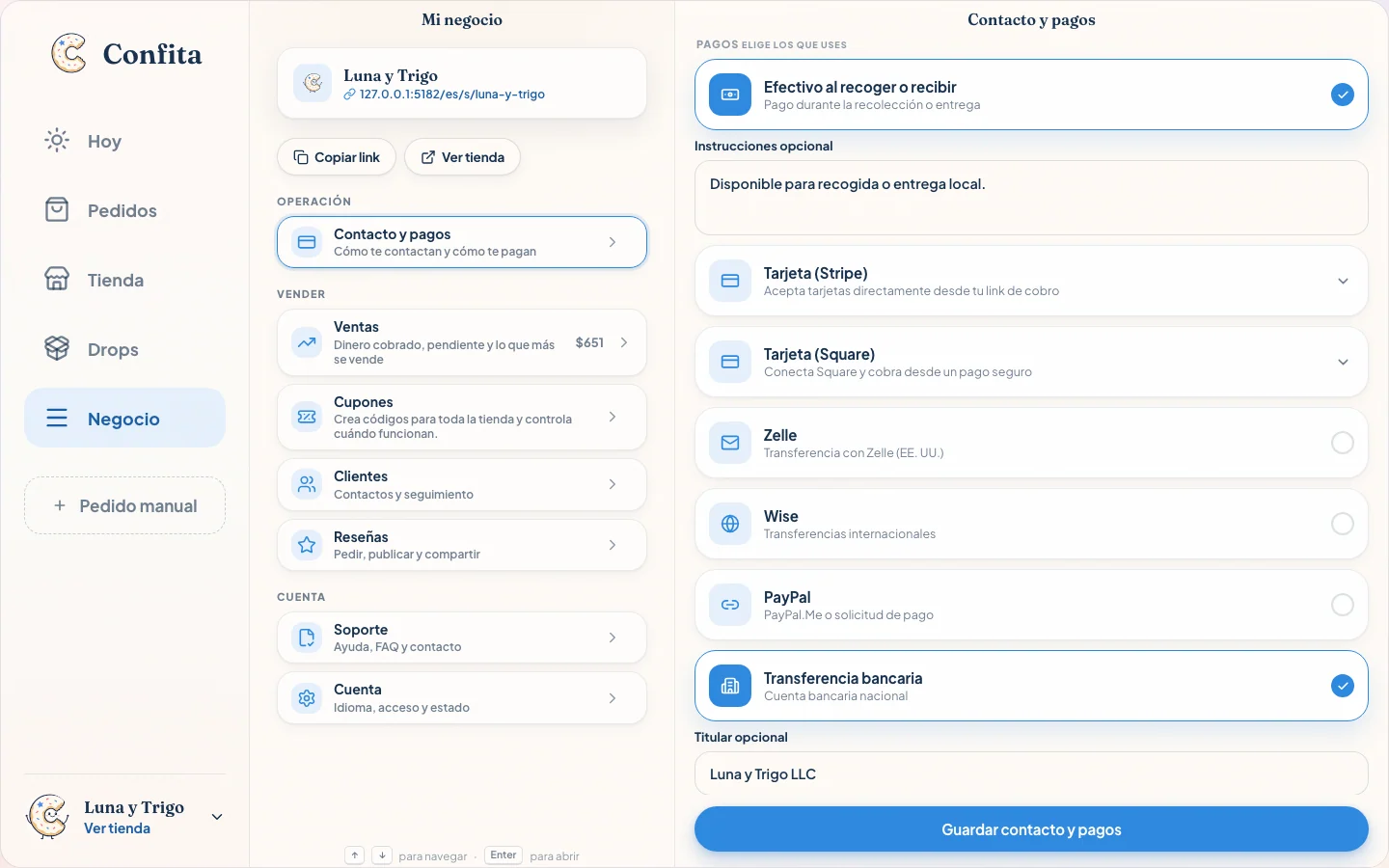The height and width of the screenshot is (868, 1389).
Task: Click the storefront icon for Tienda
Action: tap(57, 280)
